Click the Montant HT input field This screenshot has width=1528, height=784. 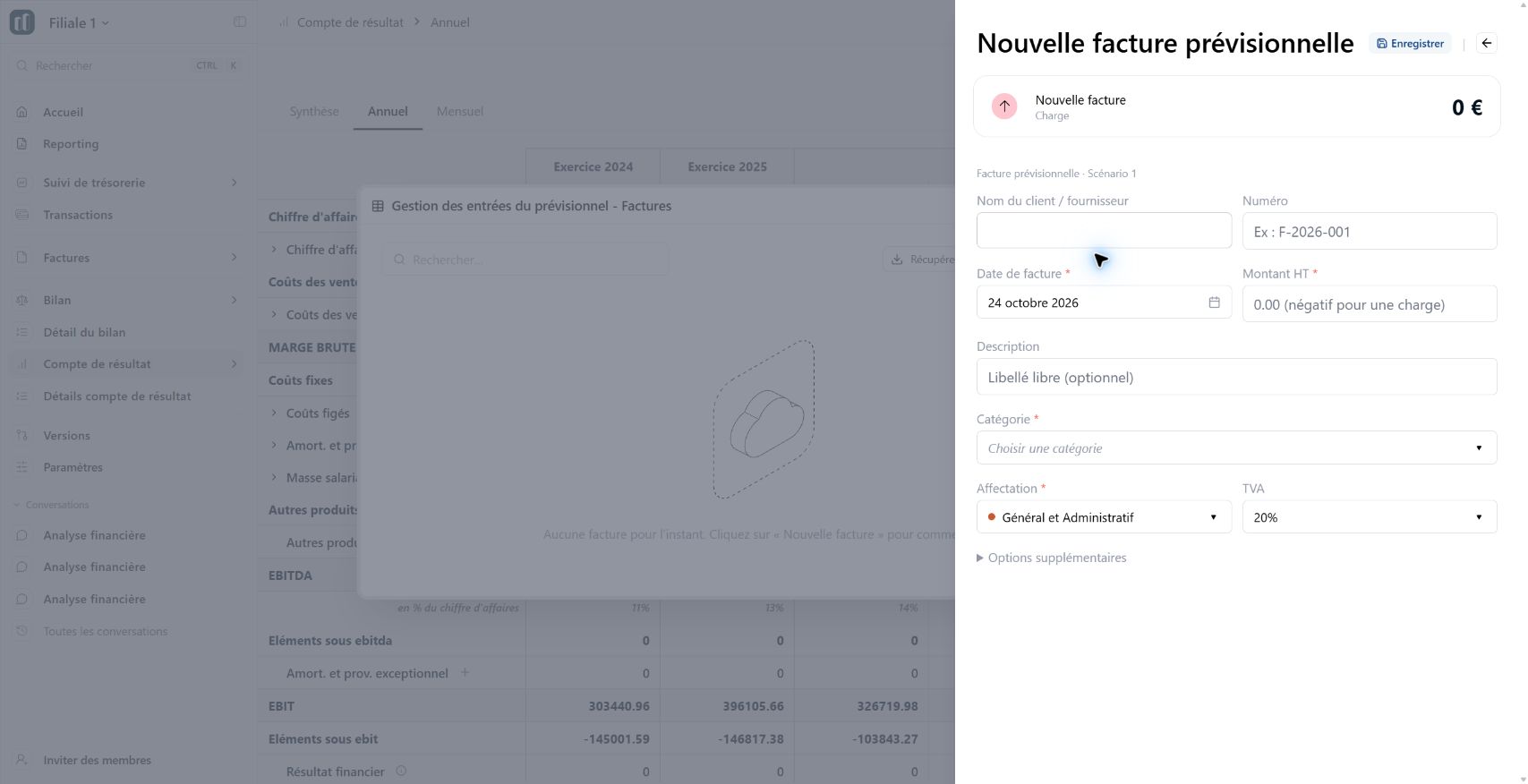pyautogui.click(x=1369, y=304)
